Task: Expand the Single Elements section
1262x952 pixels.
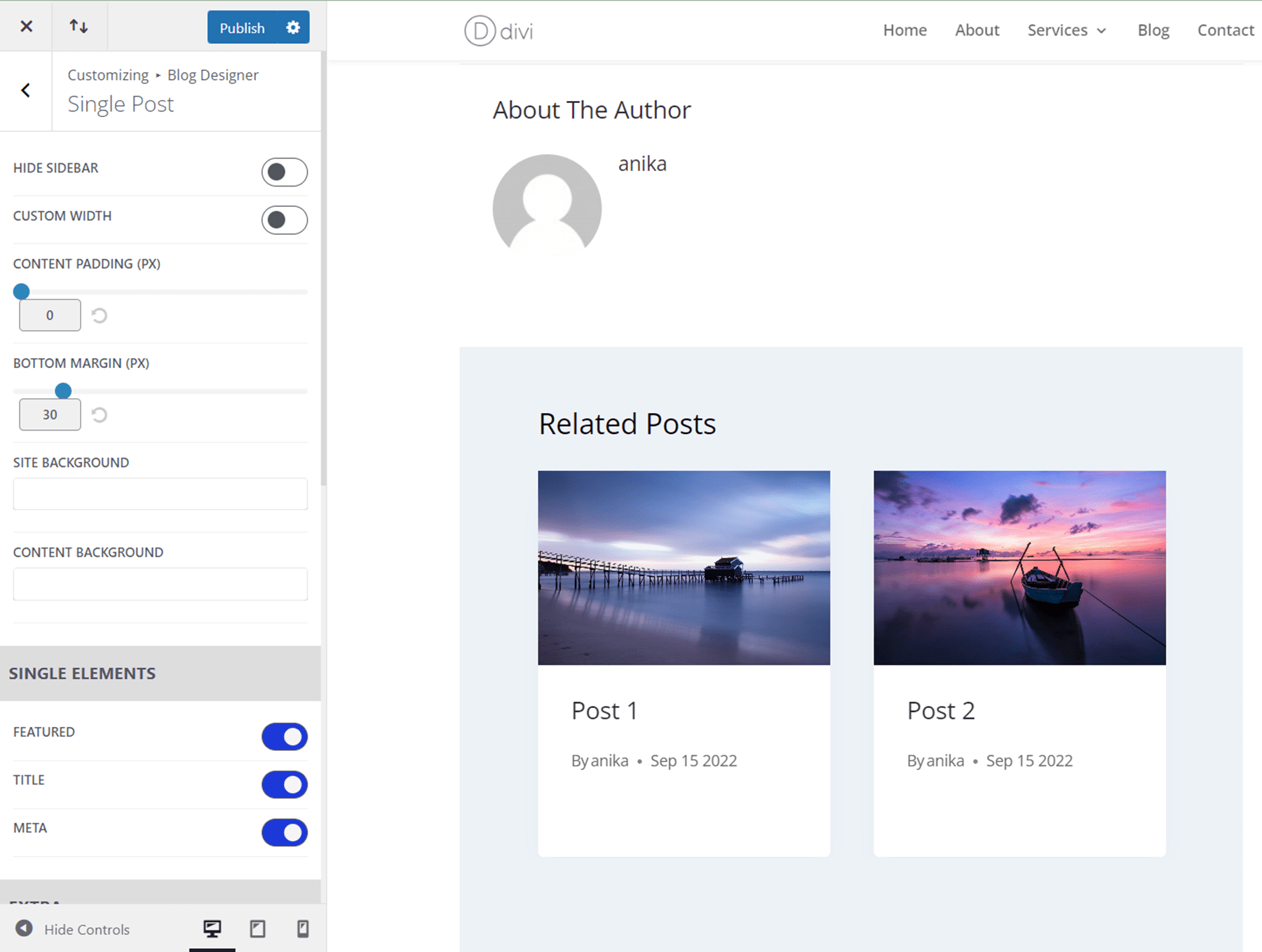Action: (x=82, y=673)
